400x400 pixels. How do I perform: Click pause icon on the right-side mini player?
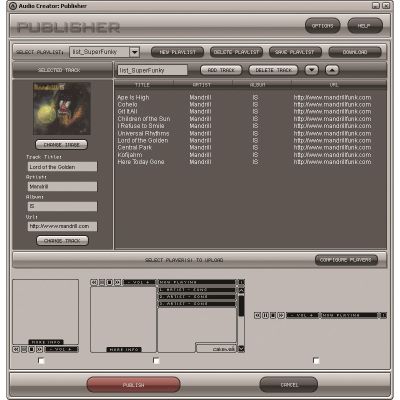pos(265,315)
